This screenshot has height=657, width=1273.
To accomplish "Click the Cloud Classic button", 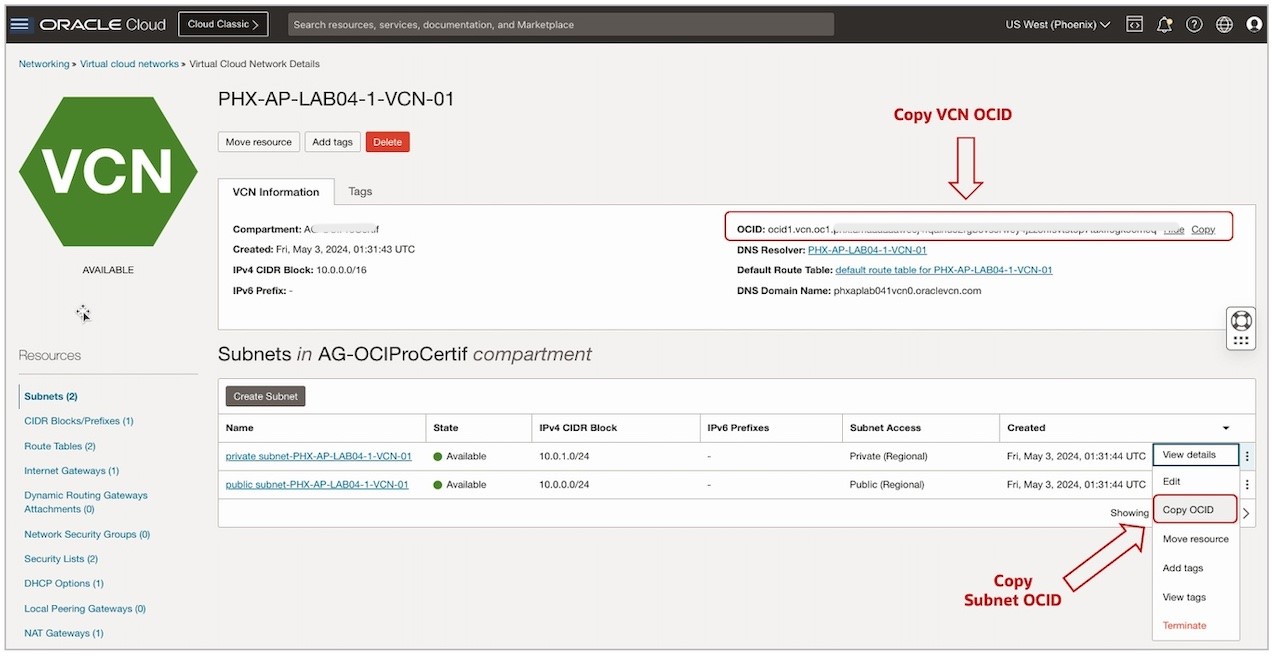I will pyautogui.click(x=223, y=24).
